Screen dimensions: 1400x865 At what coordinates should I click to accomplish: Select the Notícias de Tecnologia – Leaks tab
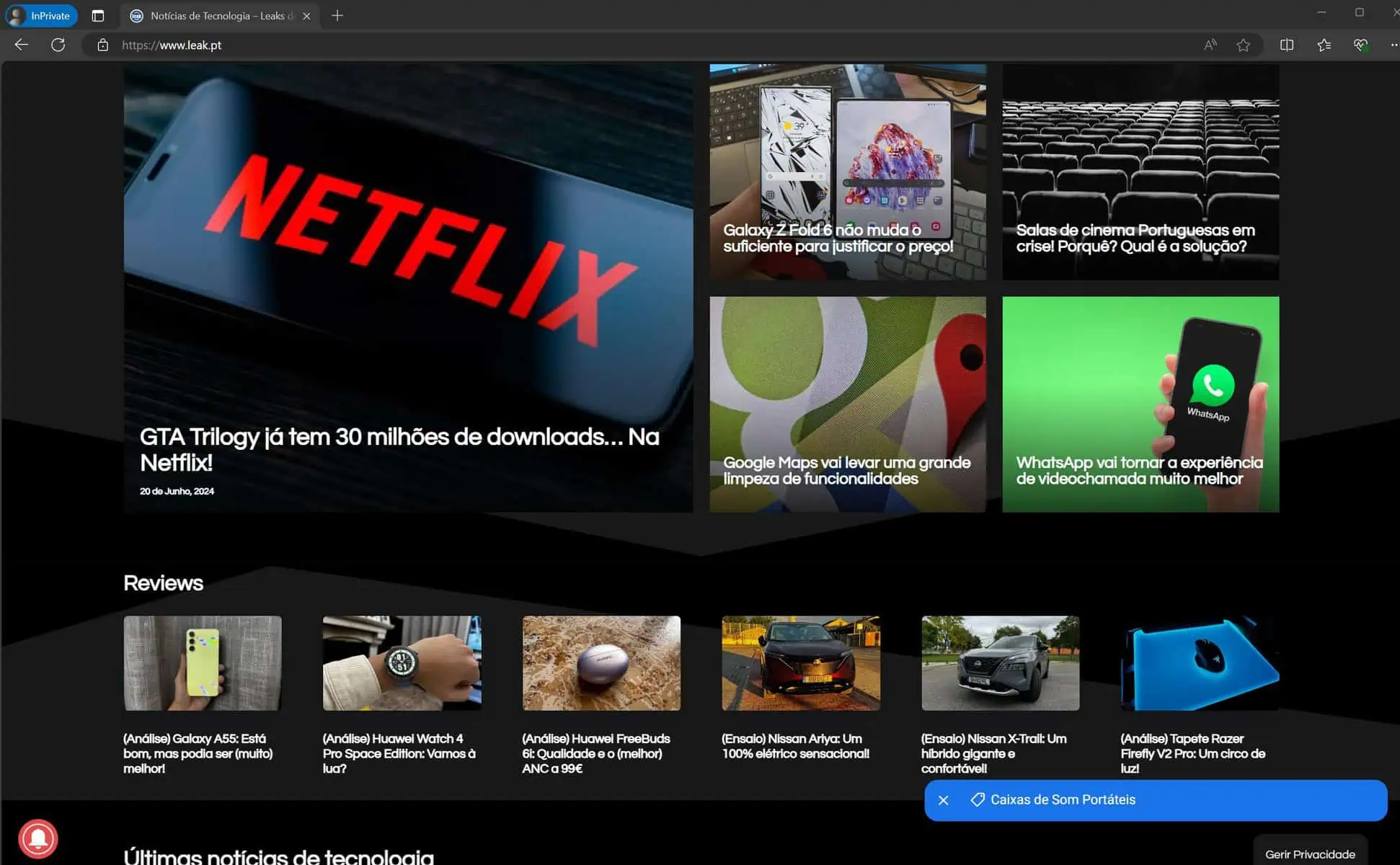point(220,15)
